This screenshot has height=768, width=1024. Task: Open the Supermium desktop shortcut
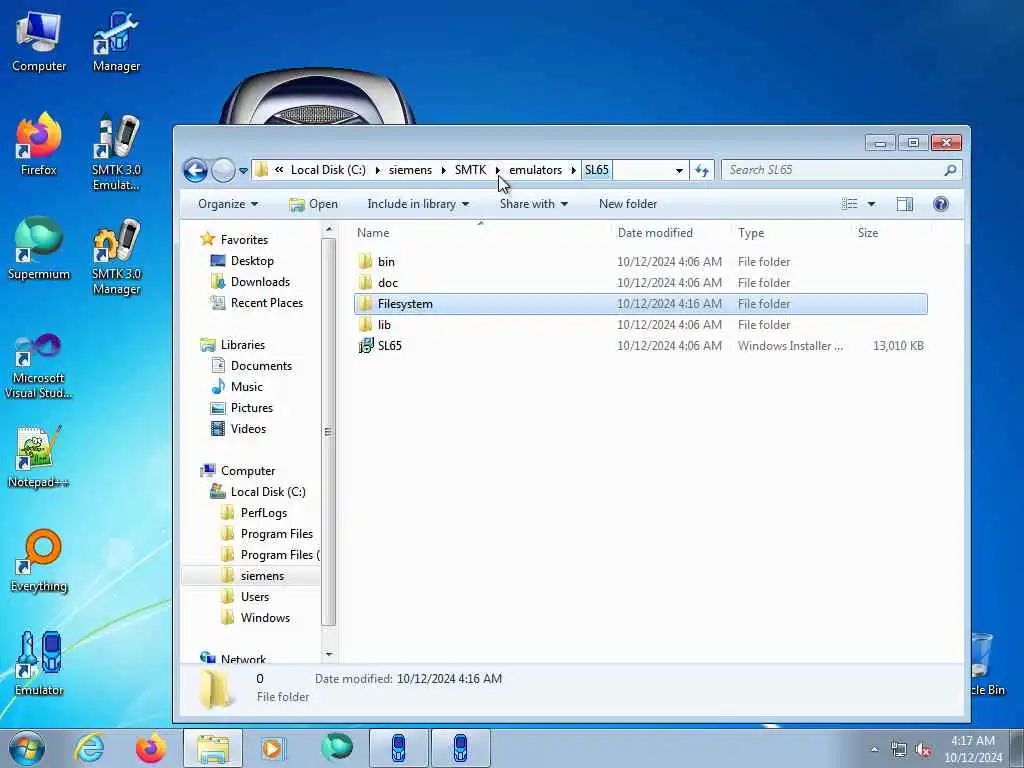(x=39, y=249)
